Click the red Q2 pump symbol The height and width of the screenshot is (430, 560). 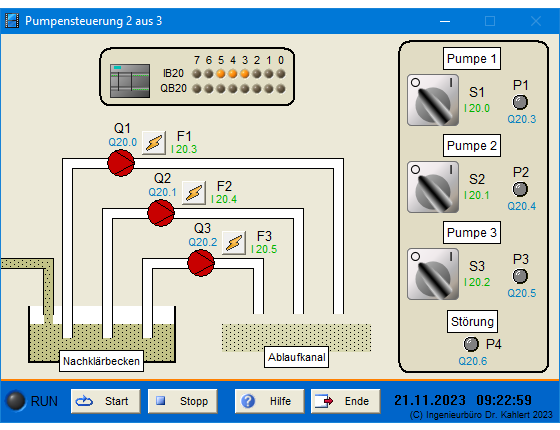(161, 213)
